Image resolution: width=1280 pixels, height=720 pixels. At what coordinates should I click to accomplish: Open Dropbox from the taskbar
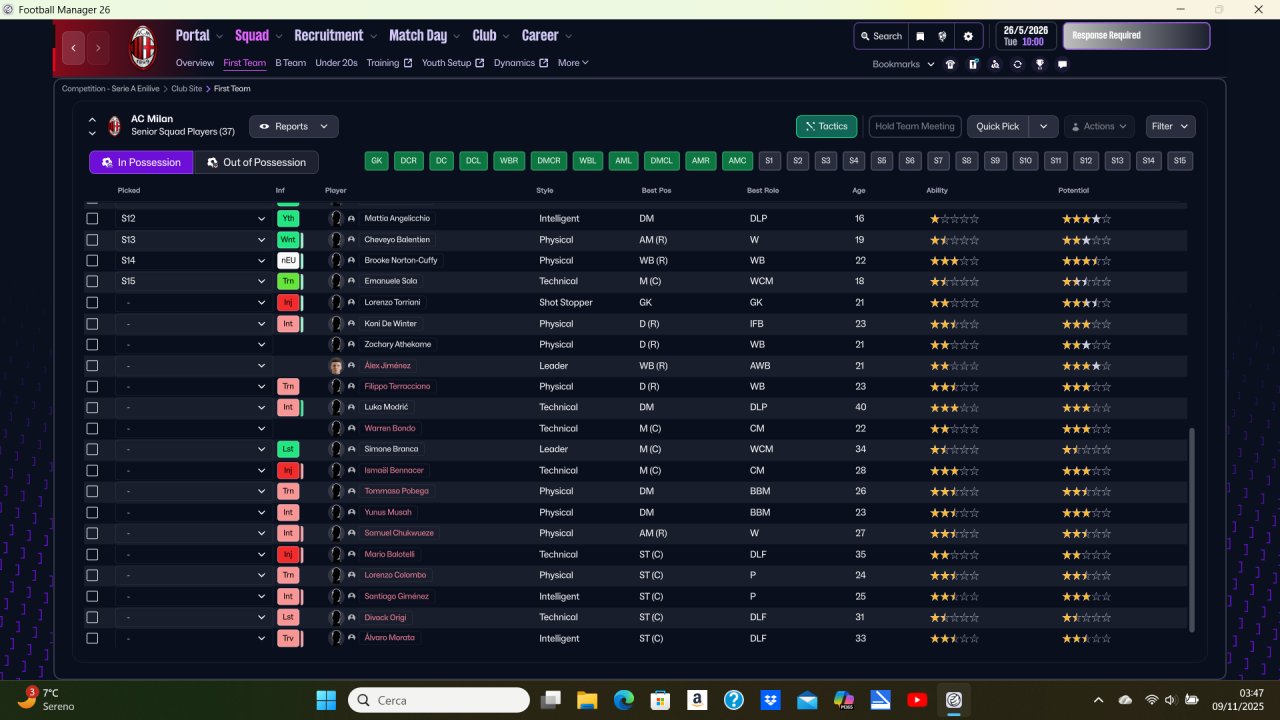pyautogui.click(x=770, y=700)
